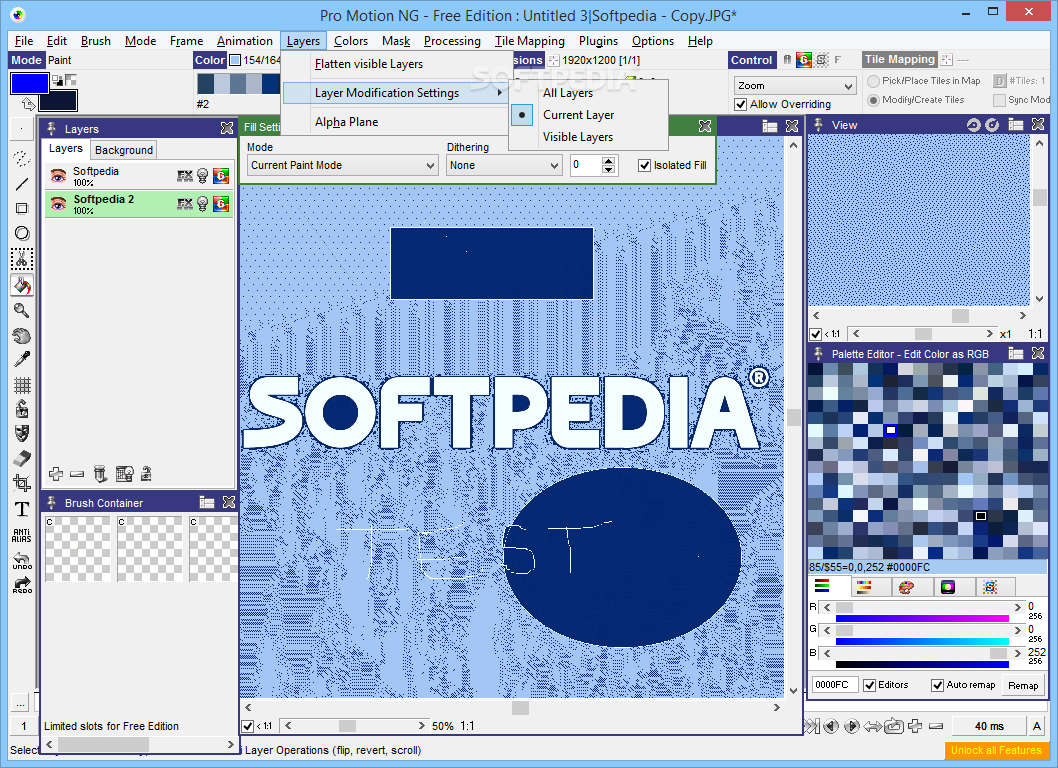Image resolution: width=1058 pixels, height=768 pixels.
Task: Click the padlock tool icon
Action: (22, 409)
